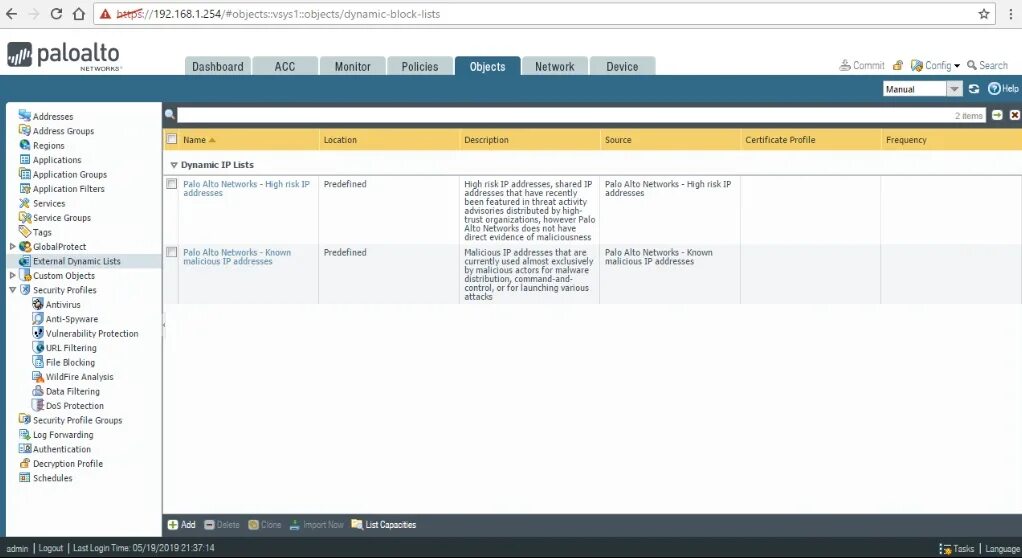Click the Antivirus icon

click(x=38, y=304)
